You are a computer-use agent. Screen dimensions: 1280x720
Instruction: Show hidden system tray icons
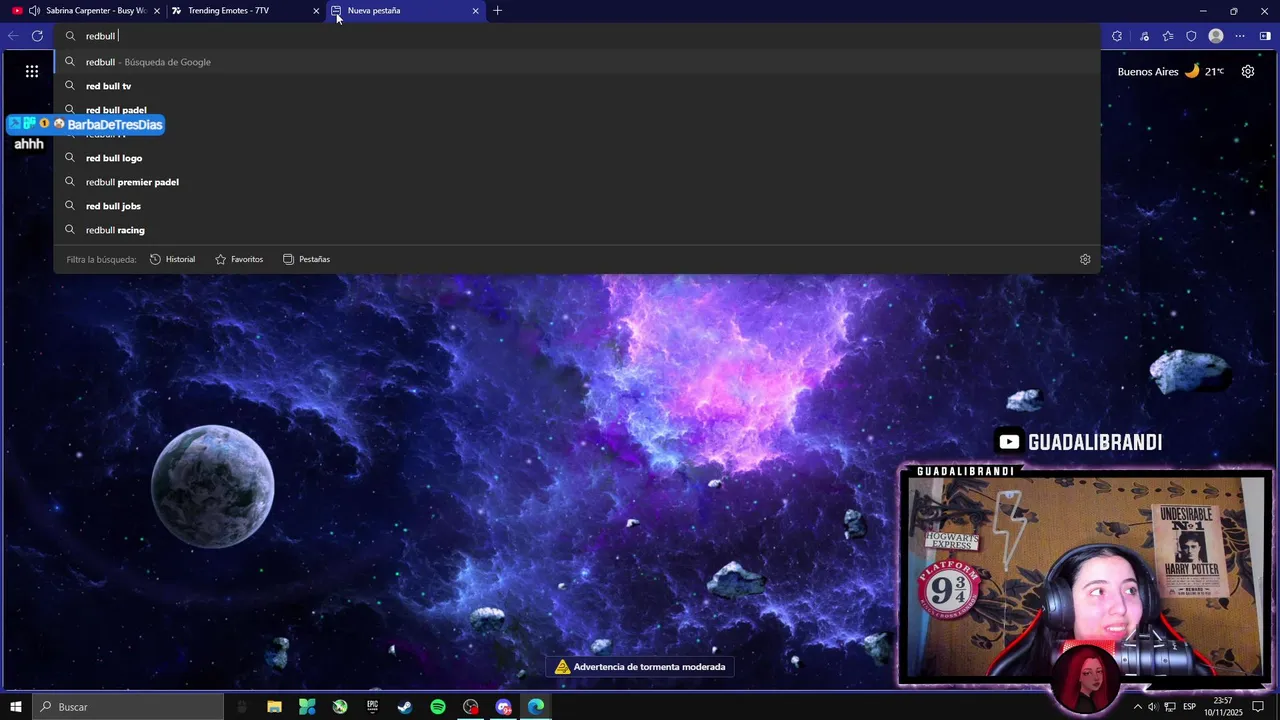tap(1137, 707)
